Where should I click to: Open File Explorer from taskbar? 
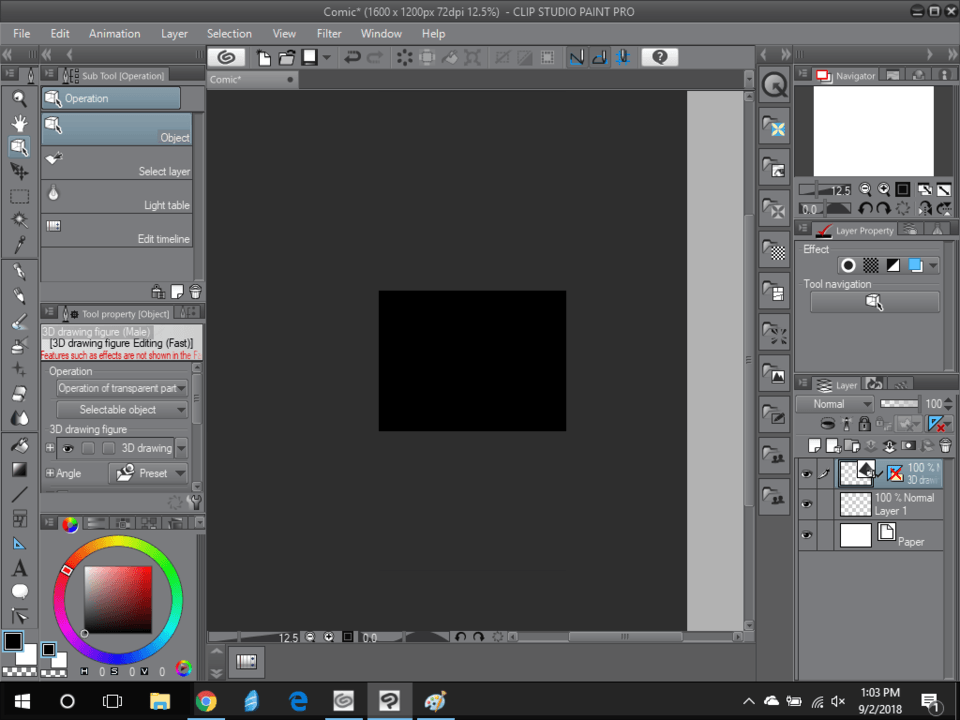point(160,701)
